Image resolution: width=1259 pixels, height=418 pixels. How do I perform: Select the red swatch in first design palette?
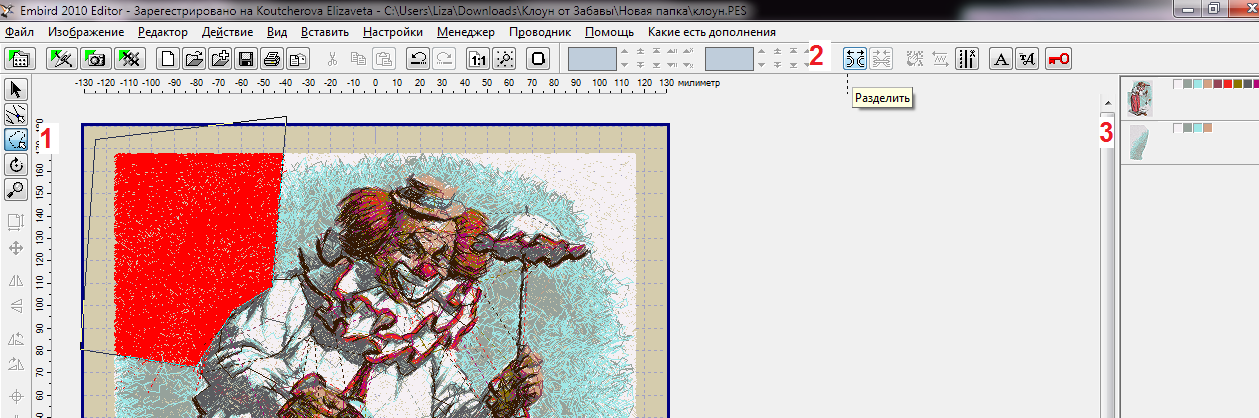click(1229, 84)
